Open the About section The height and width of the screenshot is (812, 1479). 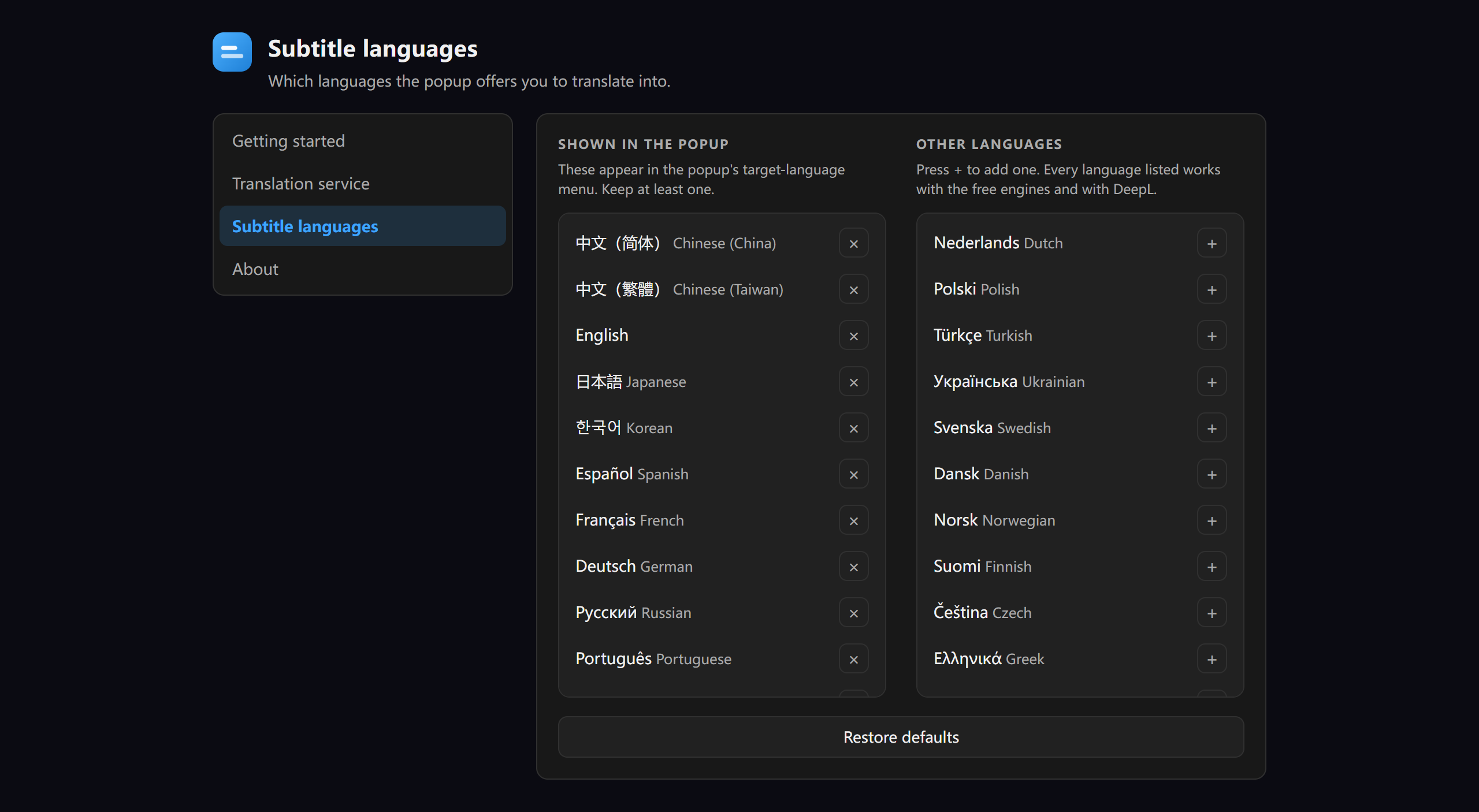coord(363,269)
